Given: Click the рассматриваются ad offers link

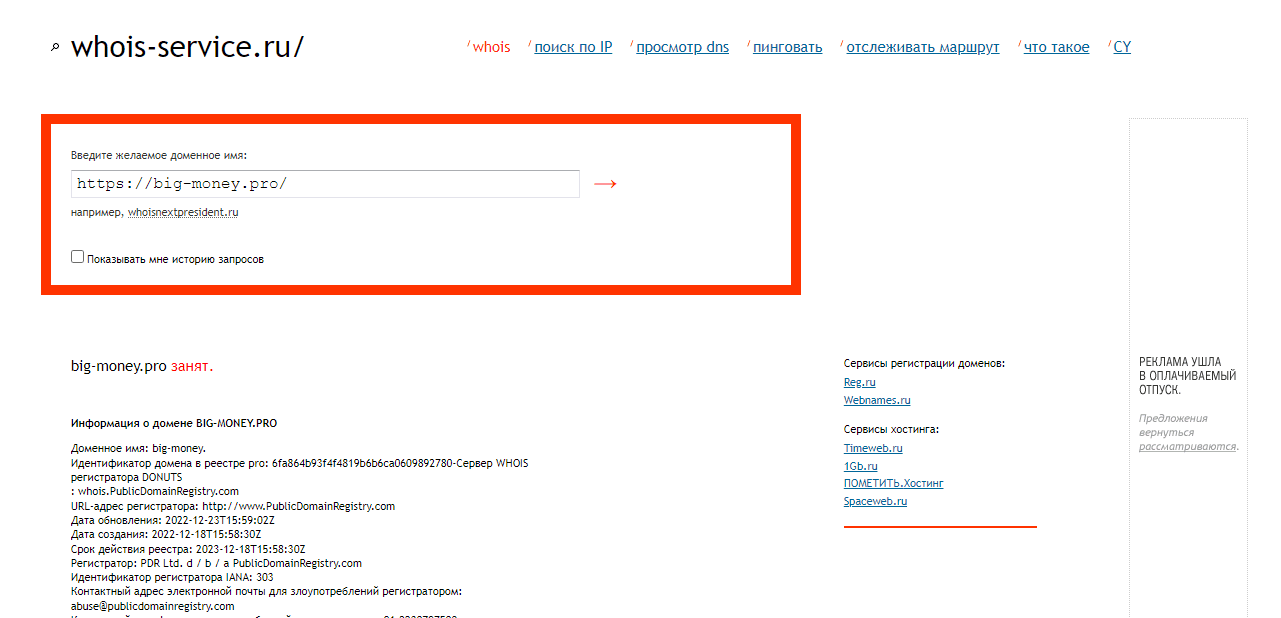Looking at the screenshot, I should click(1187, 446).
